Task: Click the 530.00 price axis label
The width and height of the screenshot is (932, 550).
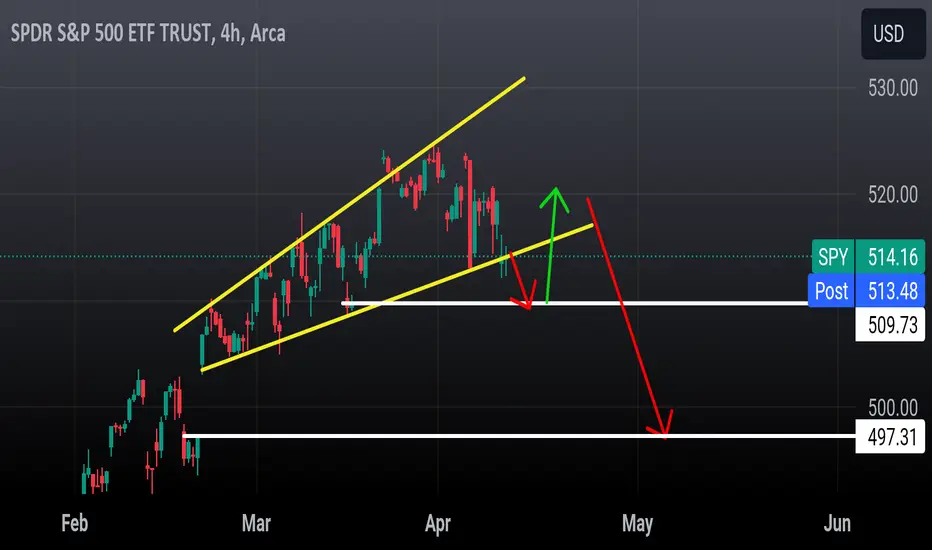Action: 893,88
